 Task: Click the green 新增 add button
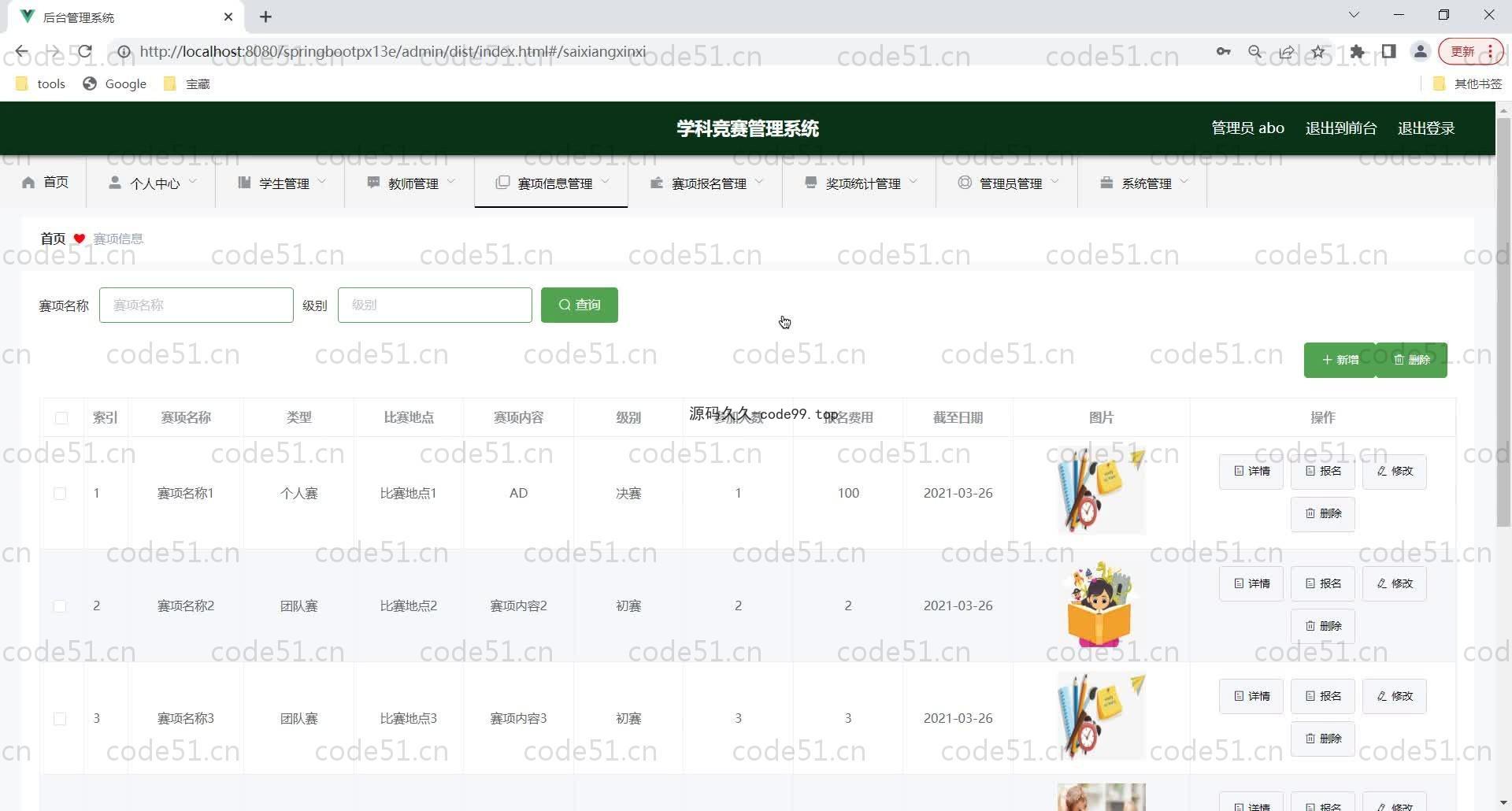pos(1340,360)
